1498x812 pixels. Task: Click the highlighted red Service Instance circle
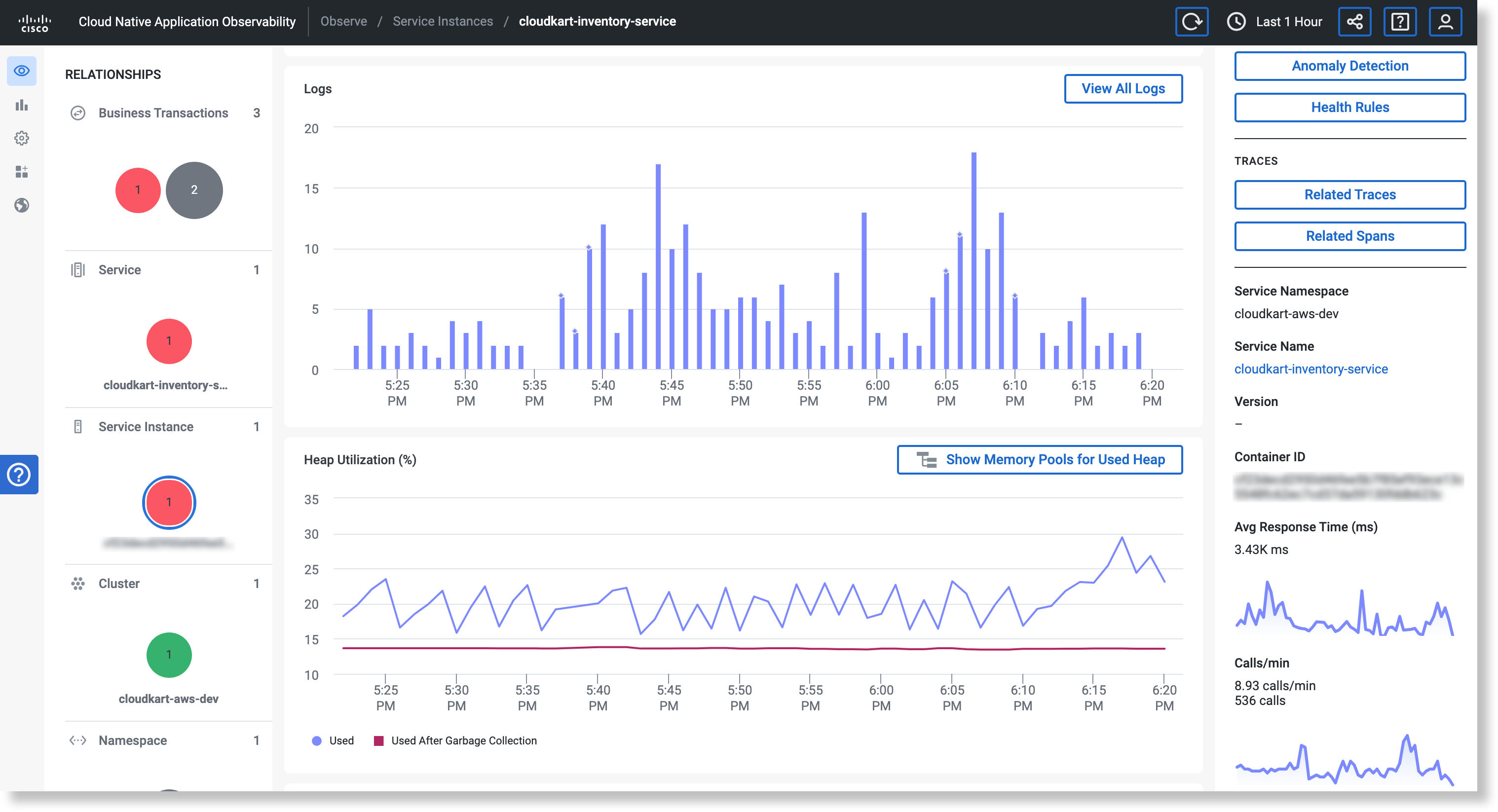coord(169,502)
